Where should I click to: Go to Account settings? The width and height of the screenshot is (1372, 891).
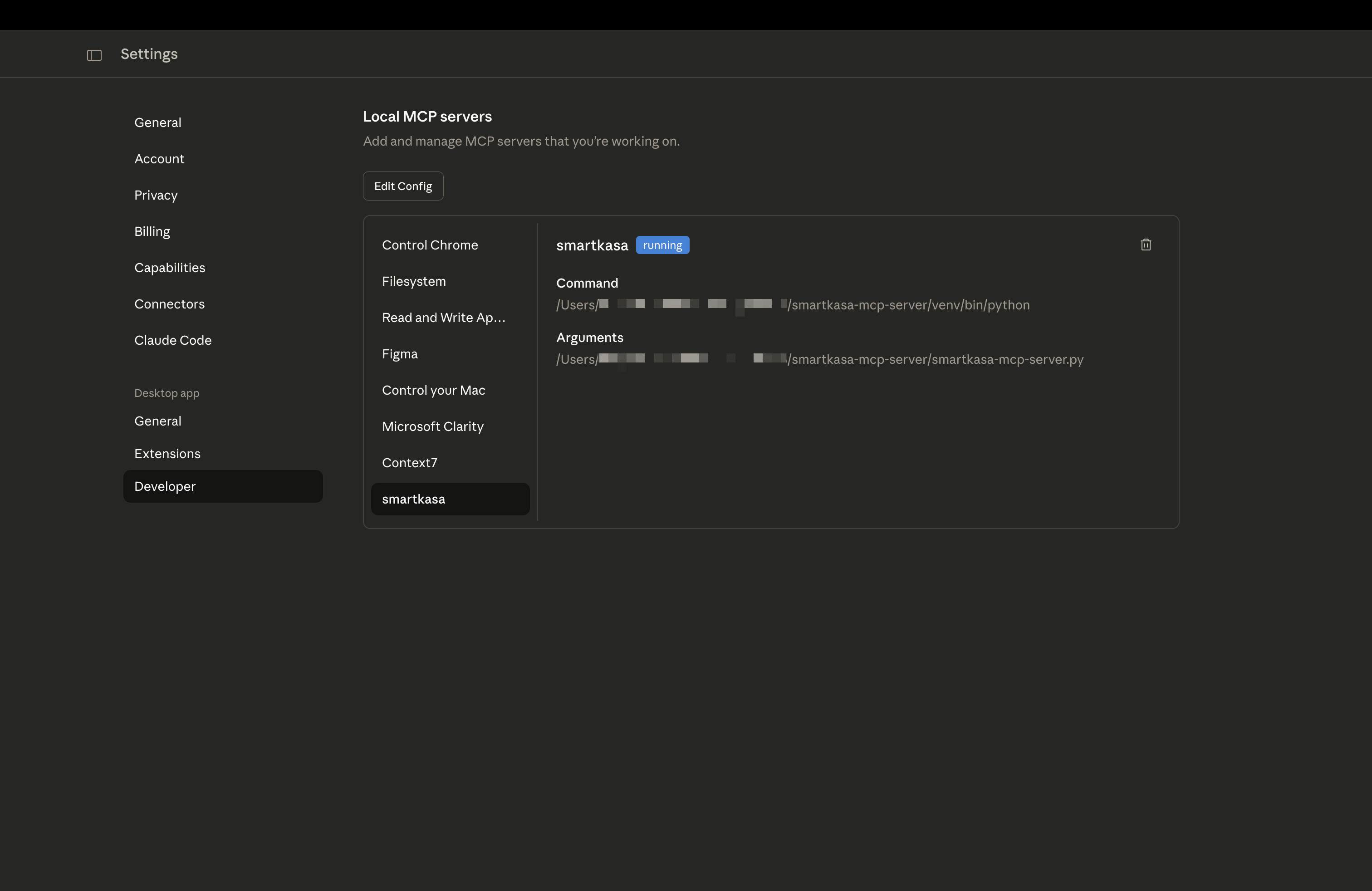(x=159, y=159)
